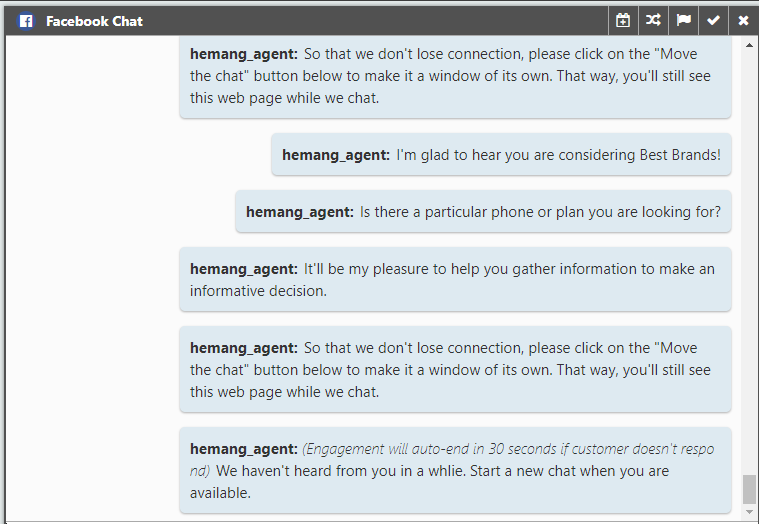Click the scrollbar down arrow
The width and height of the screenshot is (759, 524).
[x=750, y=512]
